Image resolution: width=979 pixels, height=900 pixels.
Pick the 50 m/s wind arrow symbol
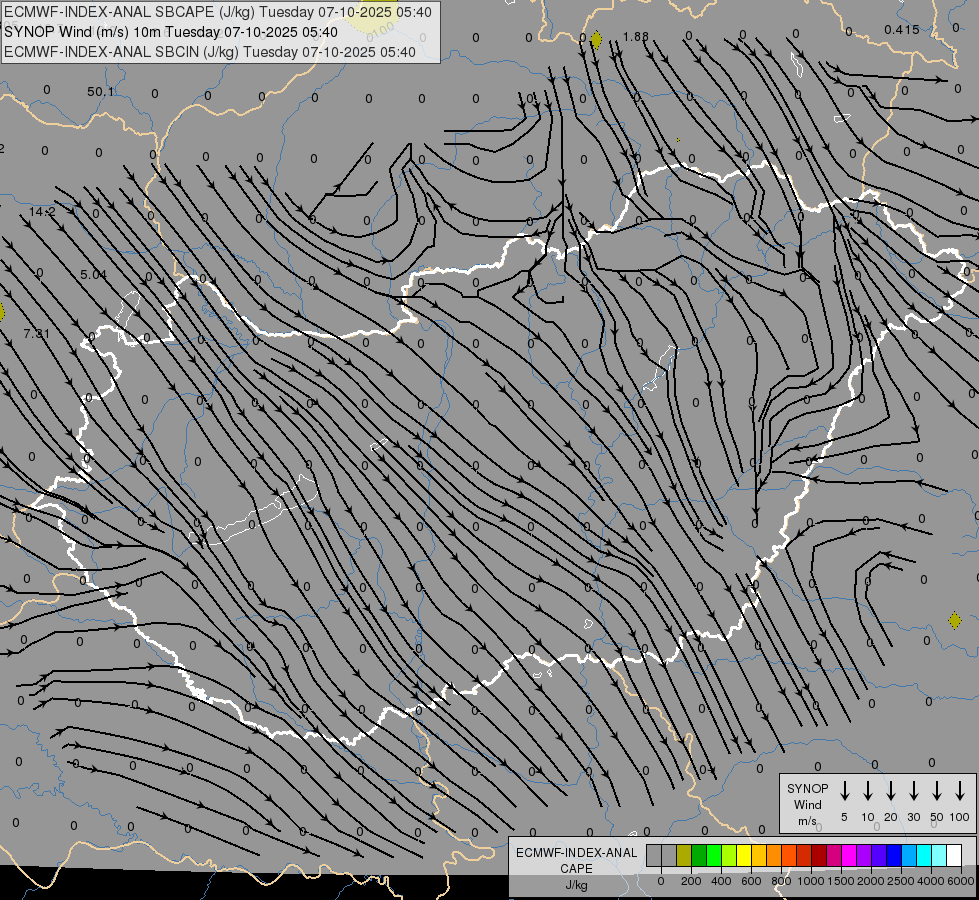937,791
